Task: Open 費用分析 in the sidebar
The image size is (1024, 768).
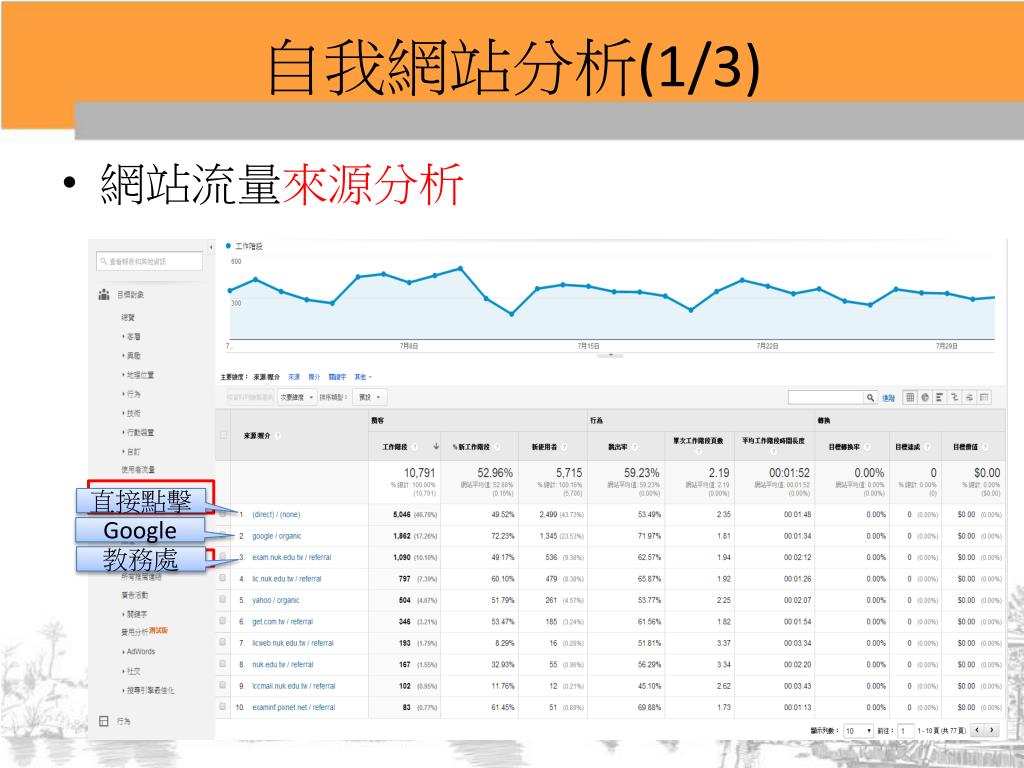Action: [135, 632]
